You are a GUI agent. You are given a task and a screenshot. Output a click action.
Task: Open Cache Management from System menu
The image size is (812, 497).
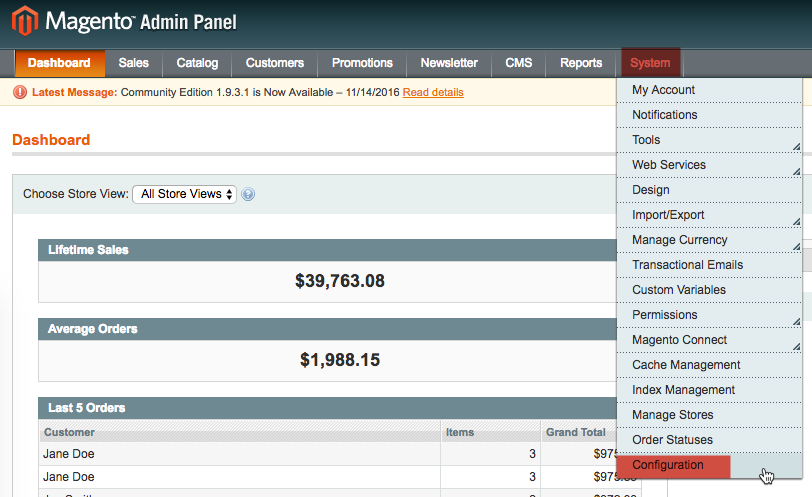click(x=686, y=365)
